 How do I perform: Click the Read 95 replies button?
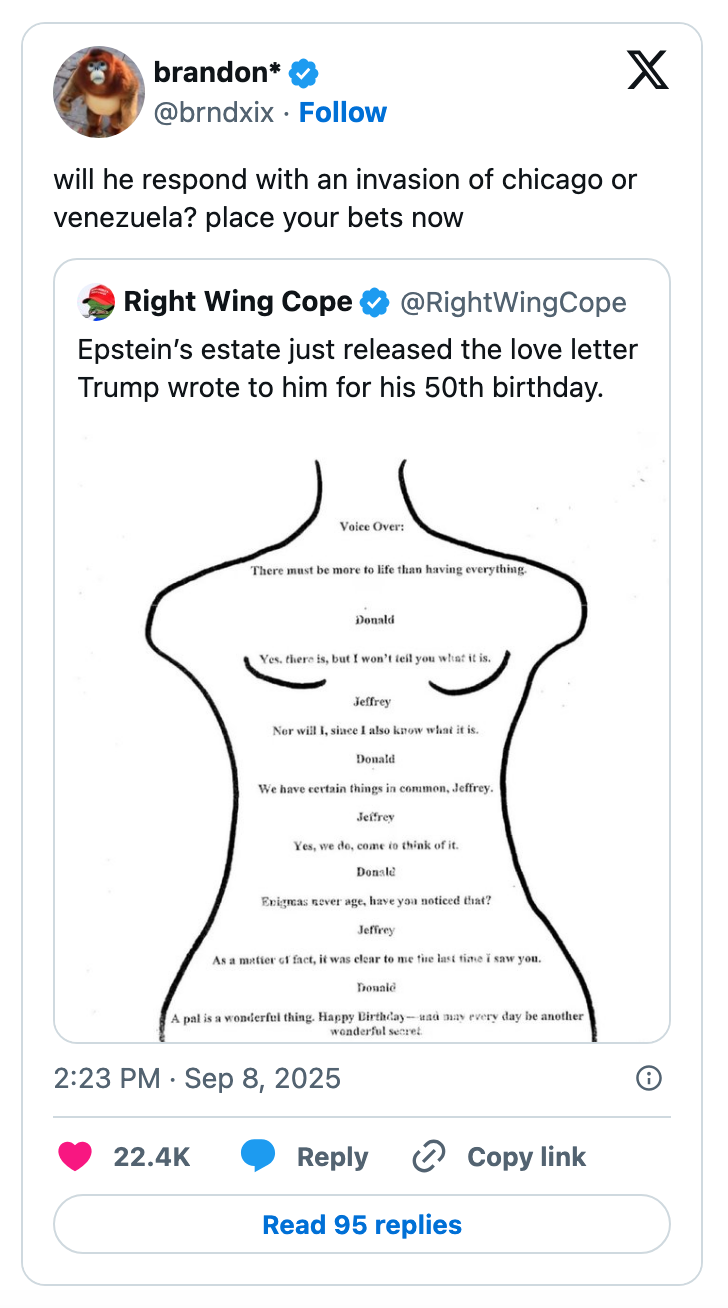click(363, 1224)
